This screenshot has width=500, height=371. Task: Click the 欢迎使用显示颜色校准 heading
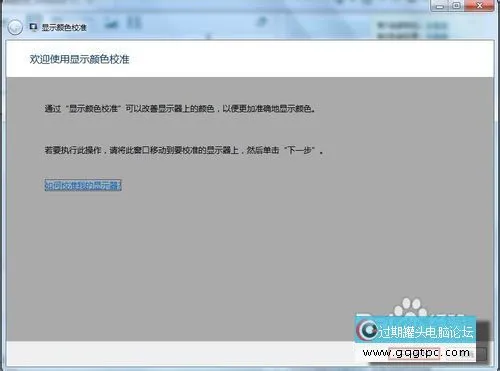pos(79,59)
